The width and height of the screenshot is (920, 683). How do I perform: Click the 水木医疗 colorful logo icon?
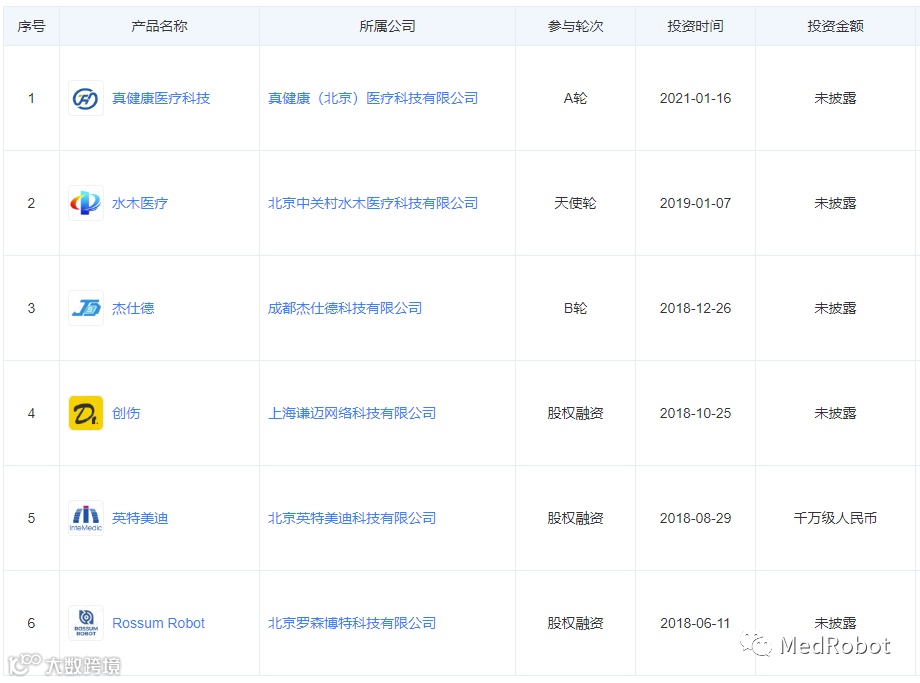(86, 203)
